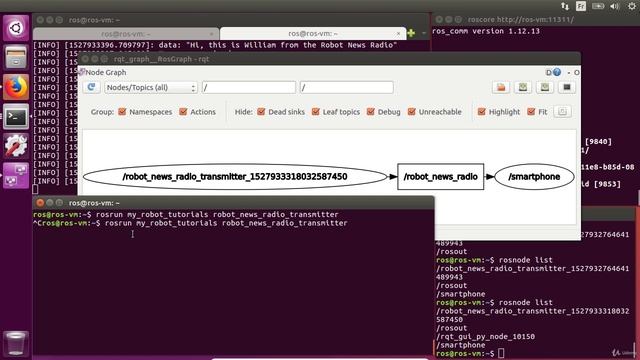Load a DOT graph file
The image size is (640, 360).
point(501,87)
